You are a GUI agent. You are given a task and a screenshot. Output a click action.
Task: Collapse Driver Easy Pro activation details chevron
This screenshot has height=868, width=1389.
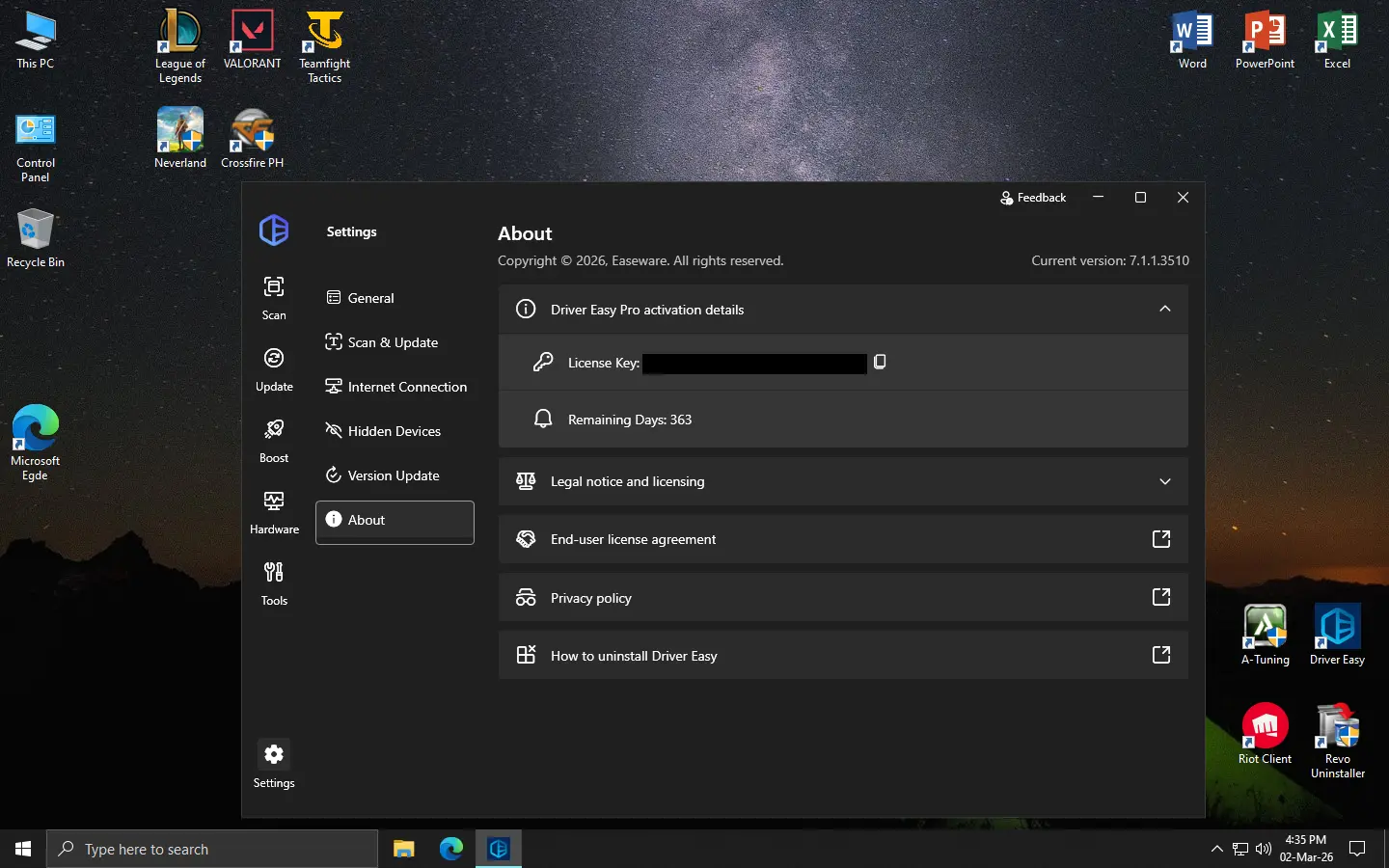coord(1165,309)
